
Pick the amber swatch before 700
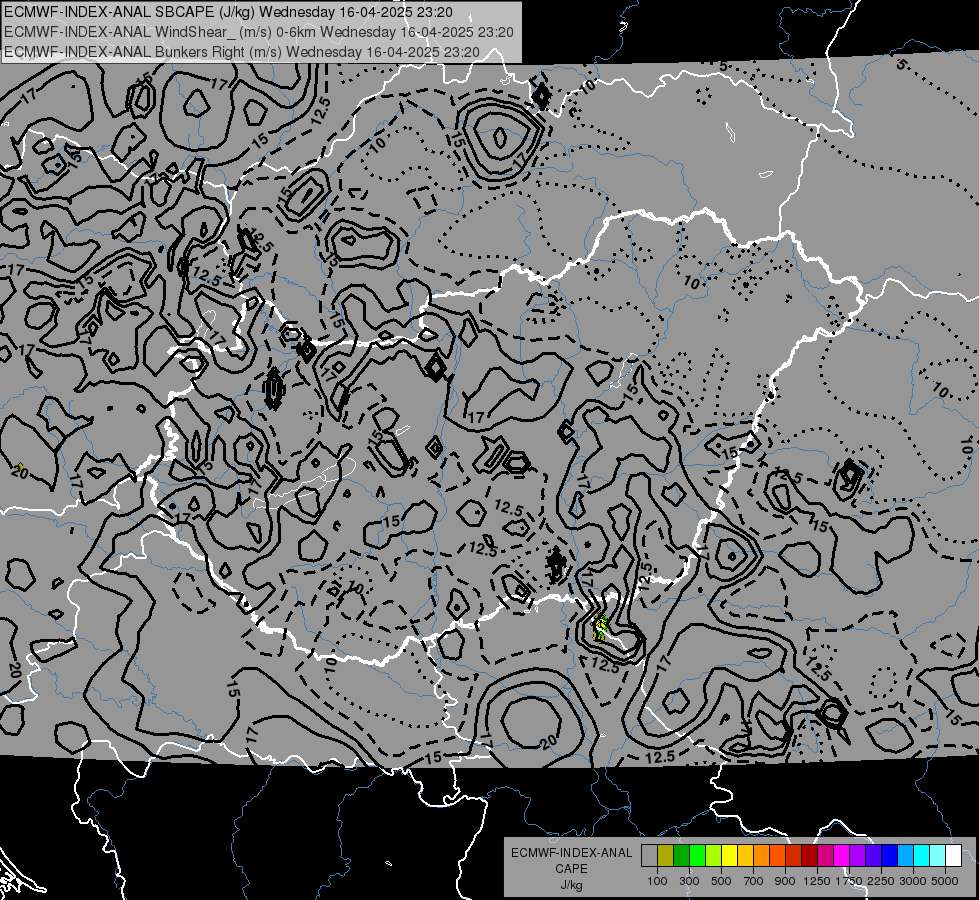pyautogui.click(x=745, y=856)
